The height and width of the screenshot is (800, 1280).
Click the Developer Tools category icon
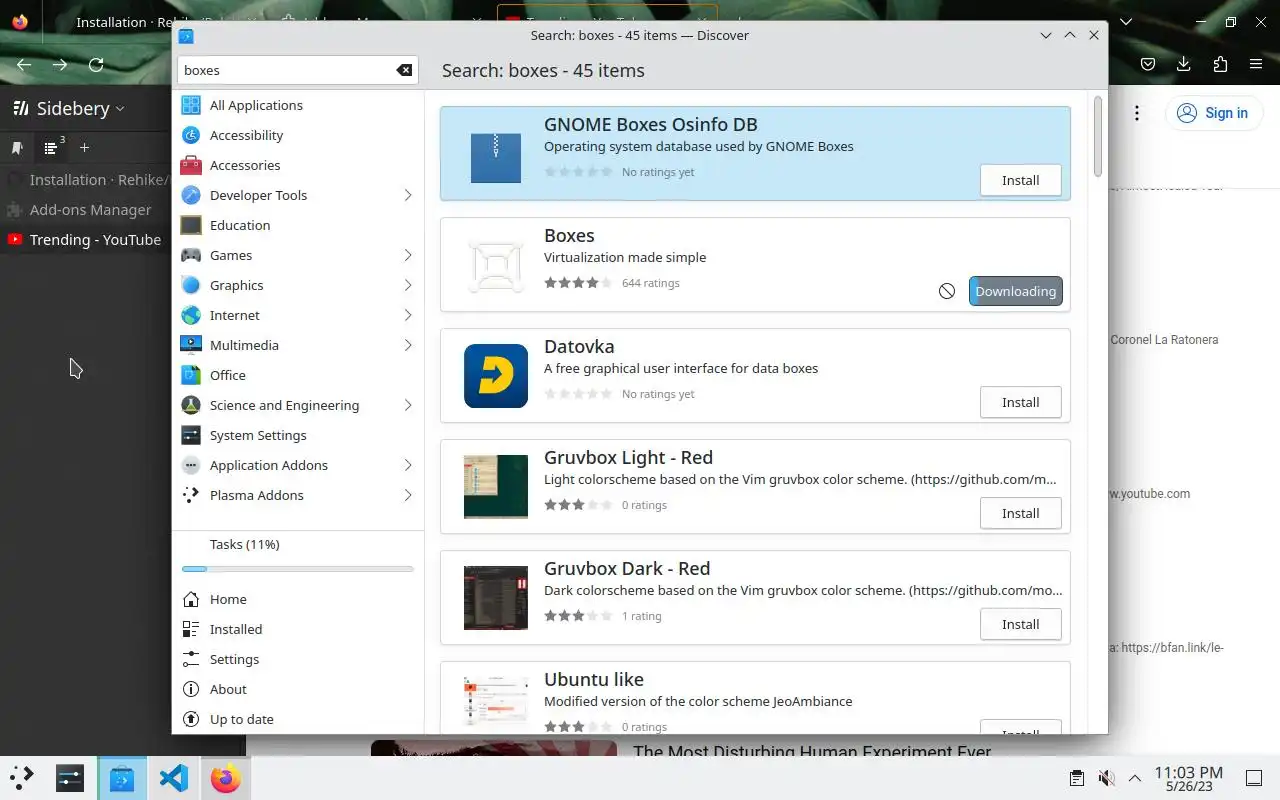tap(191, 195)
